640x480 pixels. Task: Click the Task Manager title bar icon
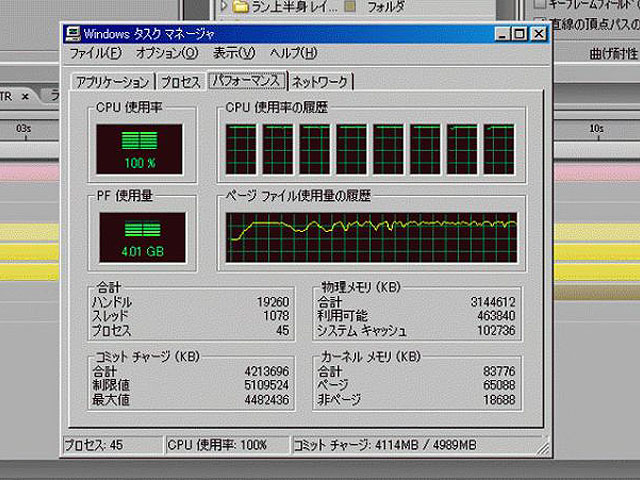pos(73,34)
